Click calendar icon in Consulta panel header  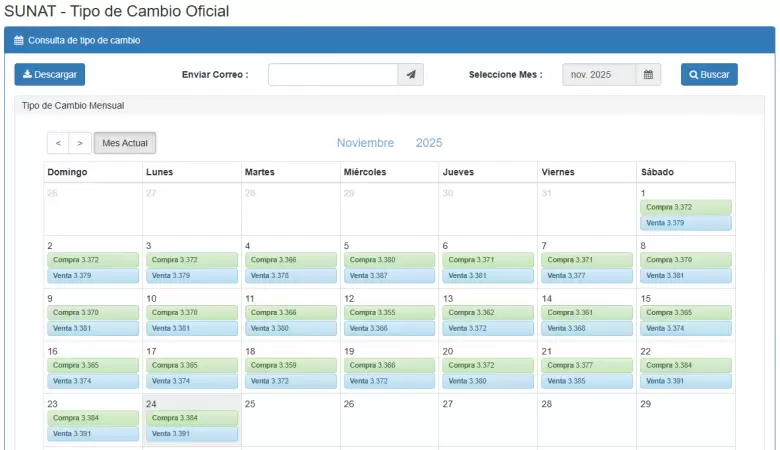pyautogui.click(x=19, y=41)
